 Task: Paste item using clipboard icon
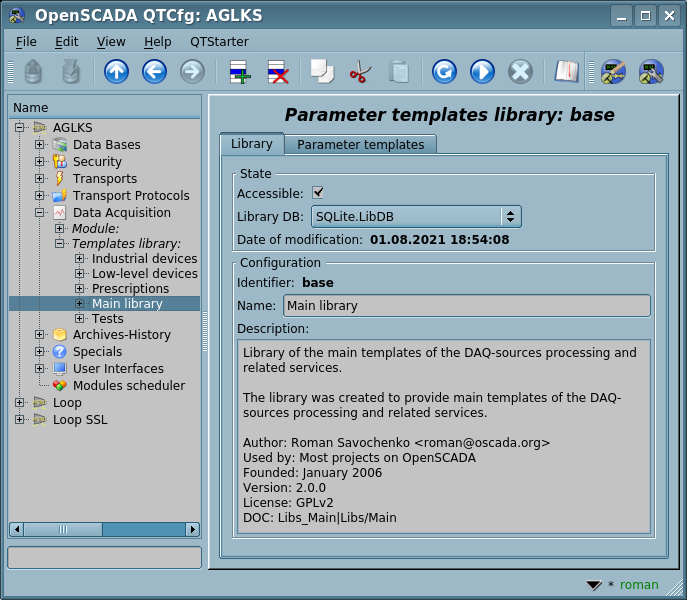(398, 72)
